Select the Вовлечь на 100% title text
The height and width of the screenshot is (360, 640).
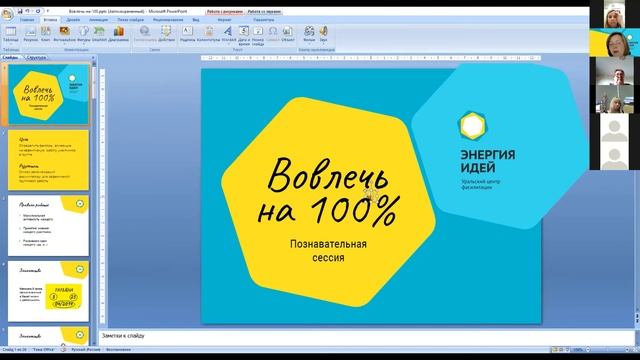[x=328, y=192]
